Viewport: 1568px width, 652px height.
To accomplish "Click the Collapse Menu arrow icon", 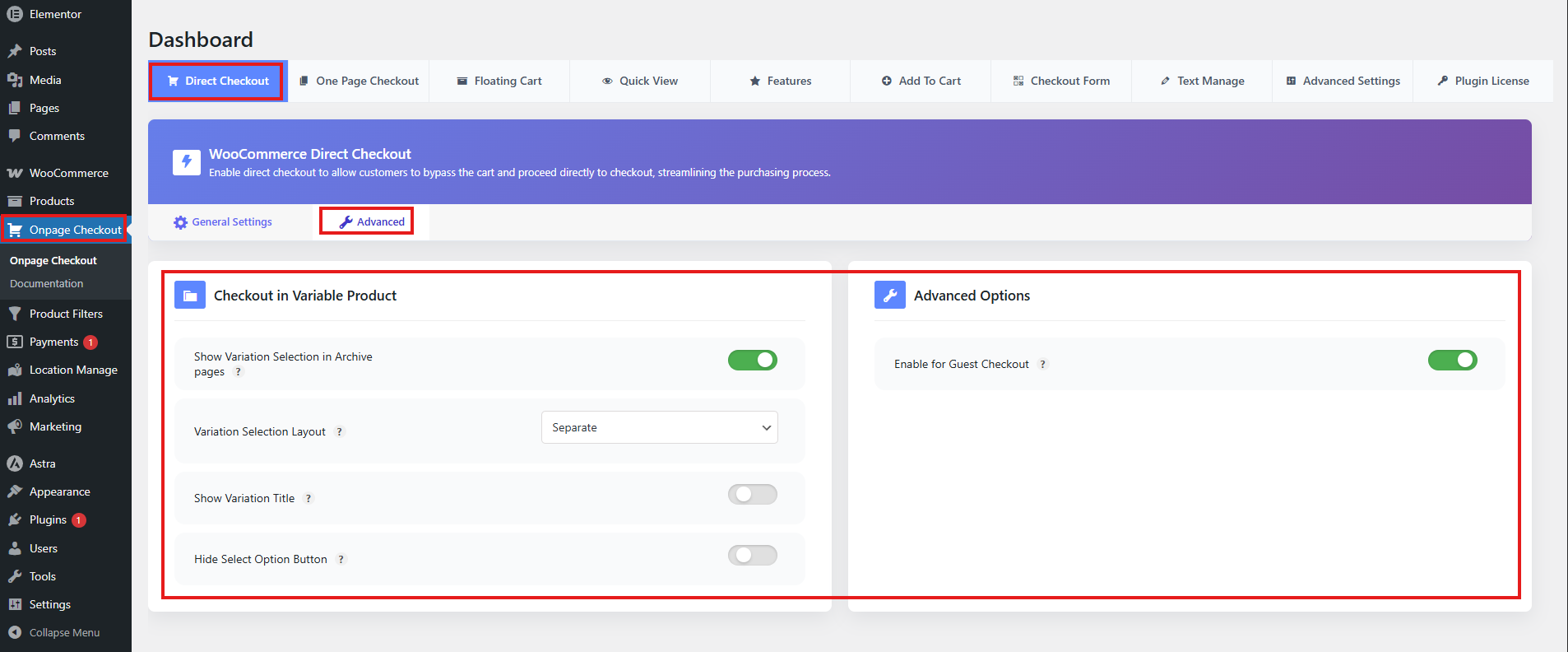I will point(15,632).
